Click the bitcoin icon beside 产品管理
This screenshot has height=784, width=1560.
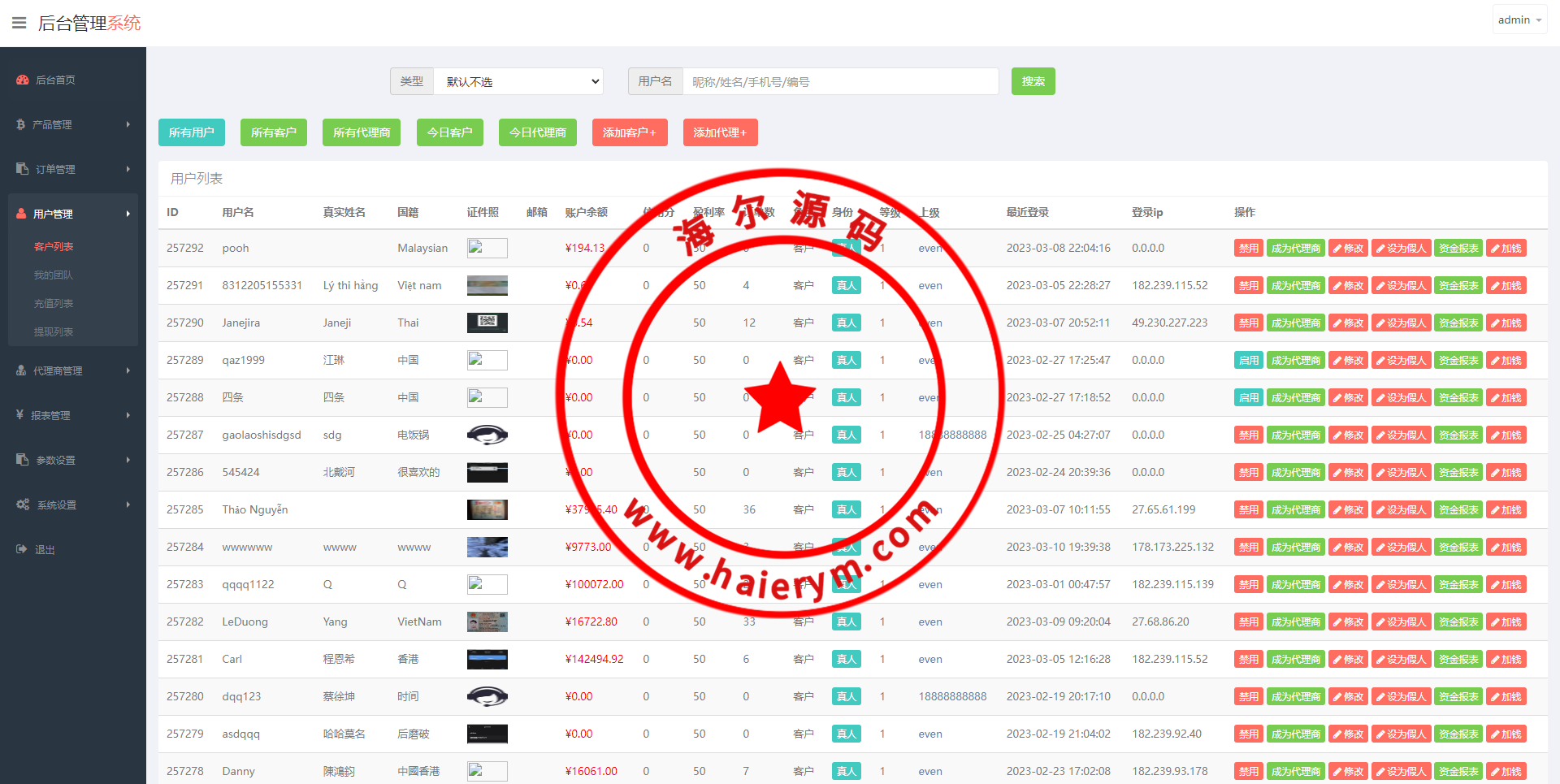point(21,124)
